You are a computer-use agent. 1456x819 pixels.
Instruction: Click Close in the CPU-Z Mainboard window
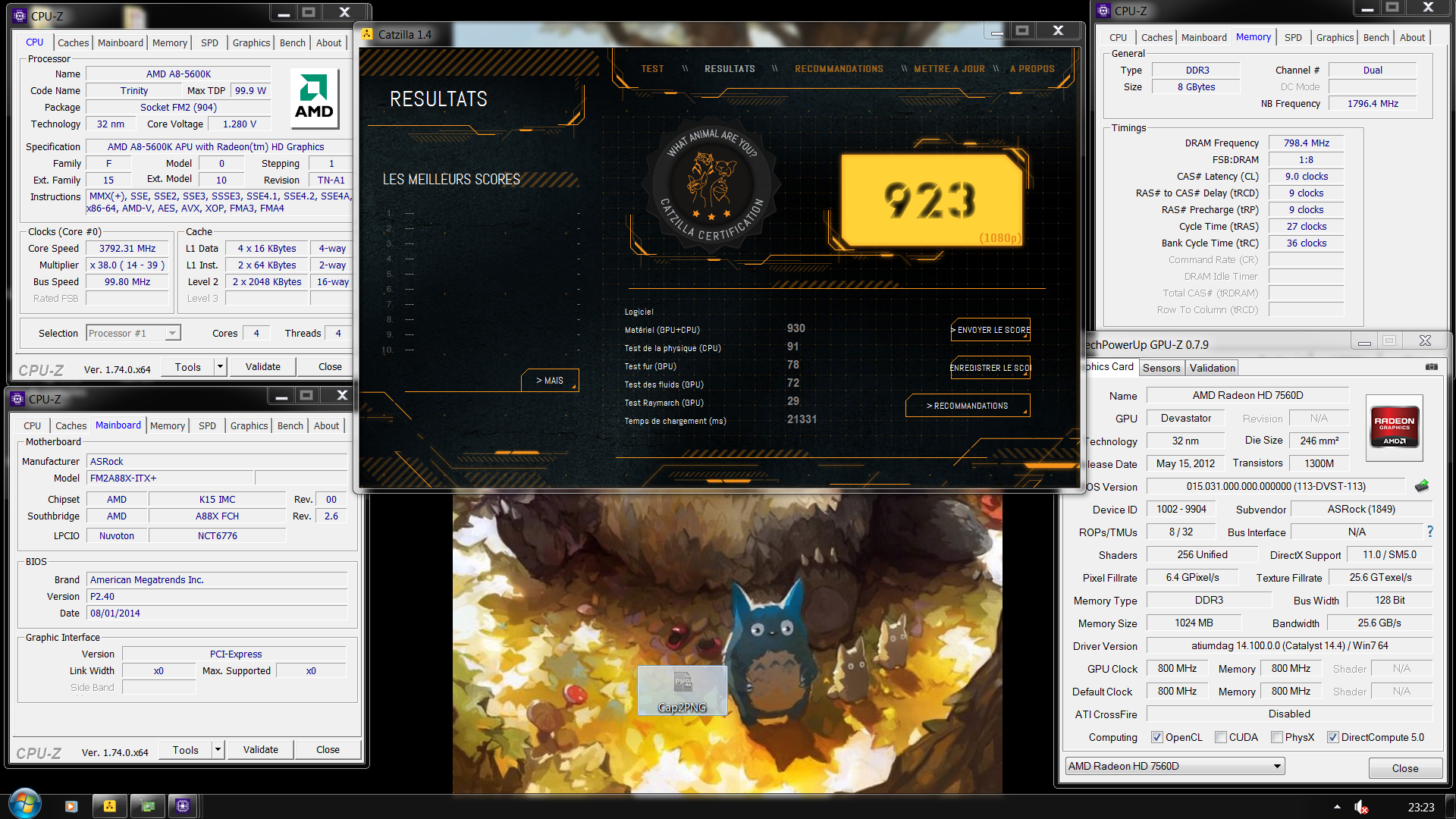point(328,750)
